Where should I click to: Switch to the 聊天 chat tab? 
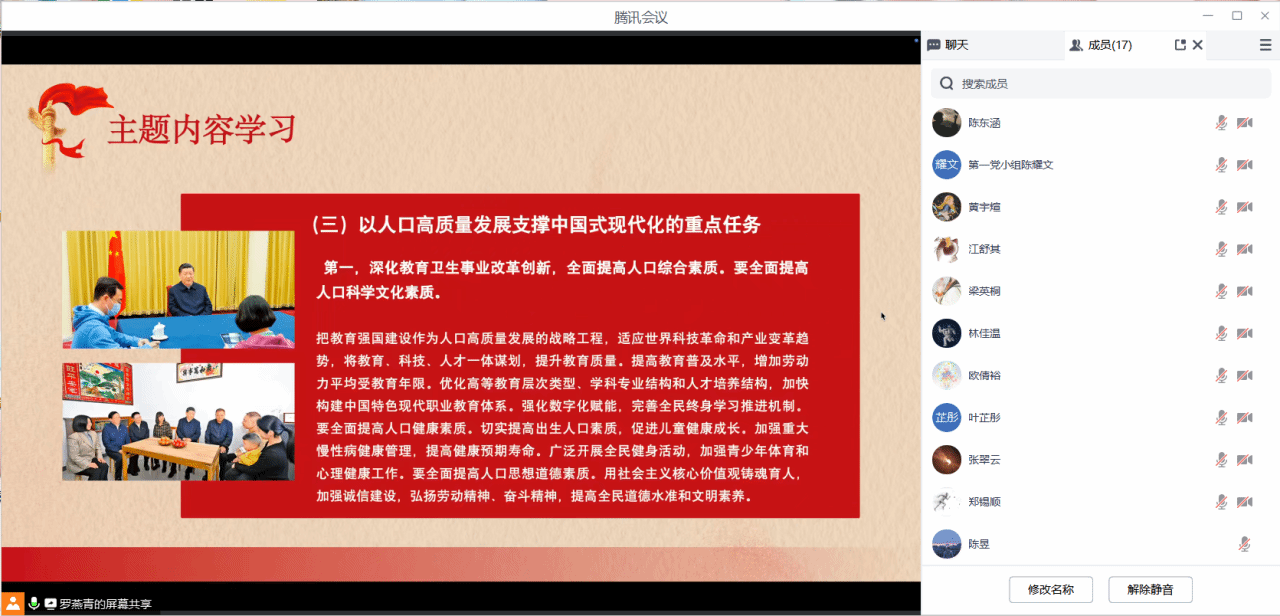pyautogui.click(x=948, y=45)
